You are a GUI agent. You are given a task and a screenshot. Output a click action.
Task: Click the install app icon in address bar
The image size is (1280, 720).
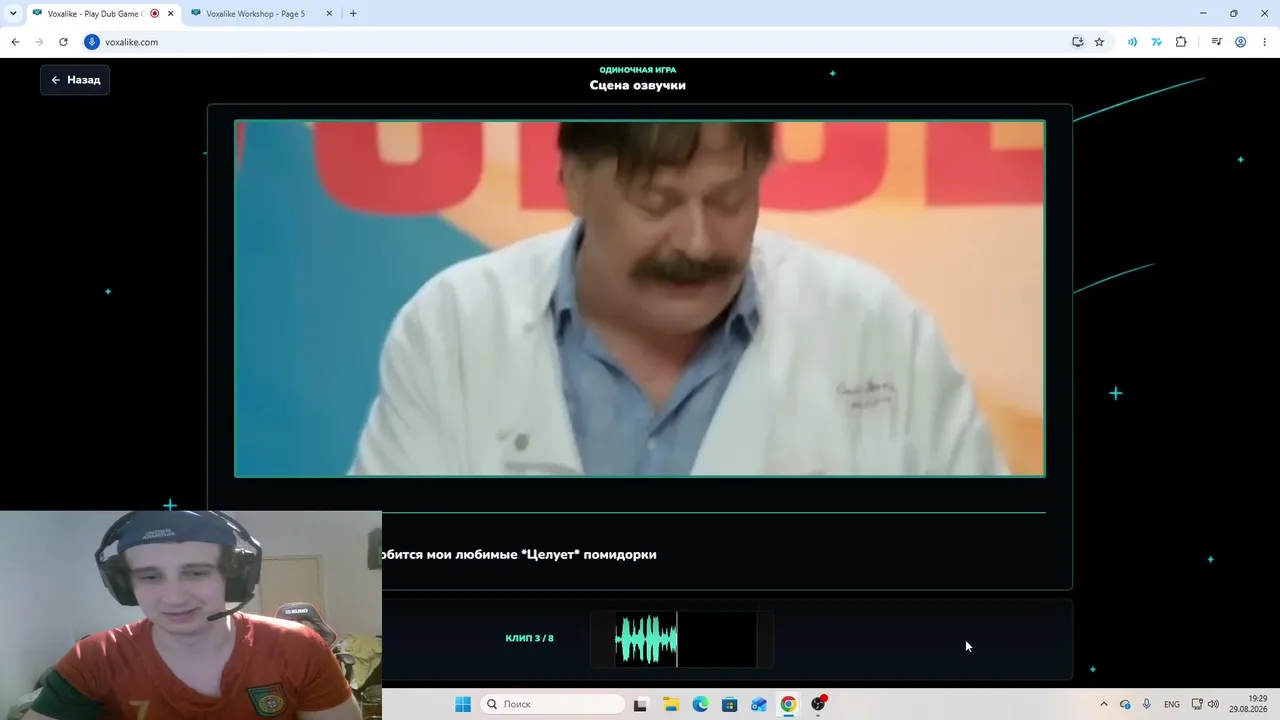pyautogui.click(x=1078, y=42)
